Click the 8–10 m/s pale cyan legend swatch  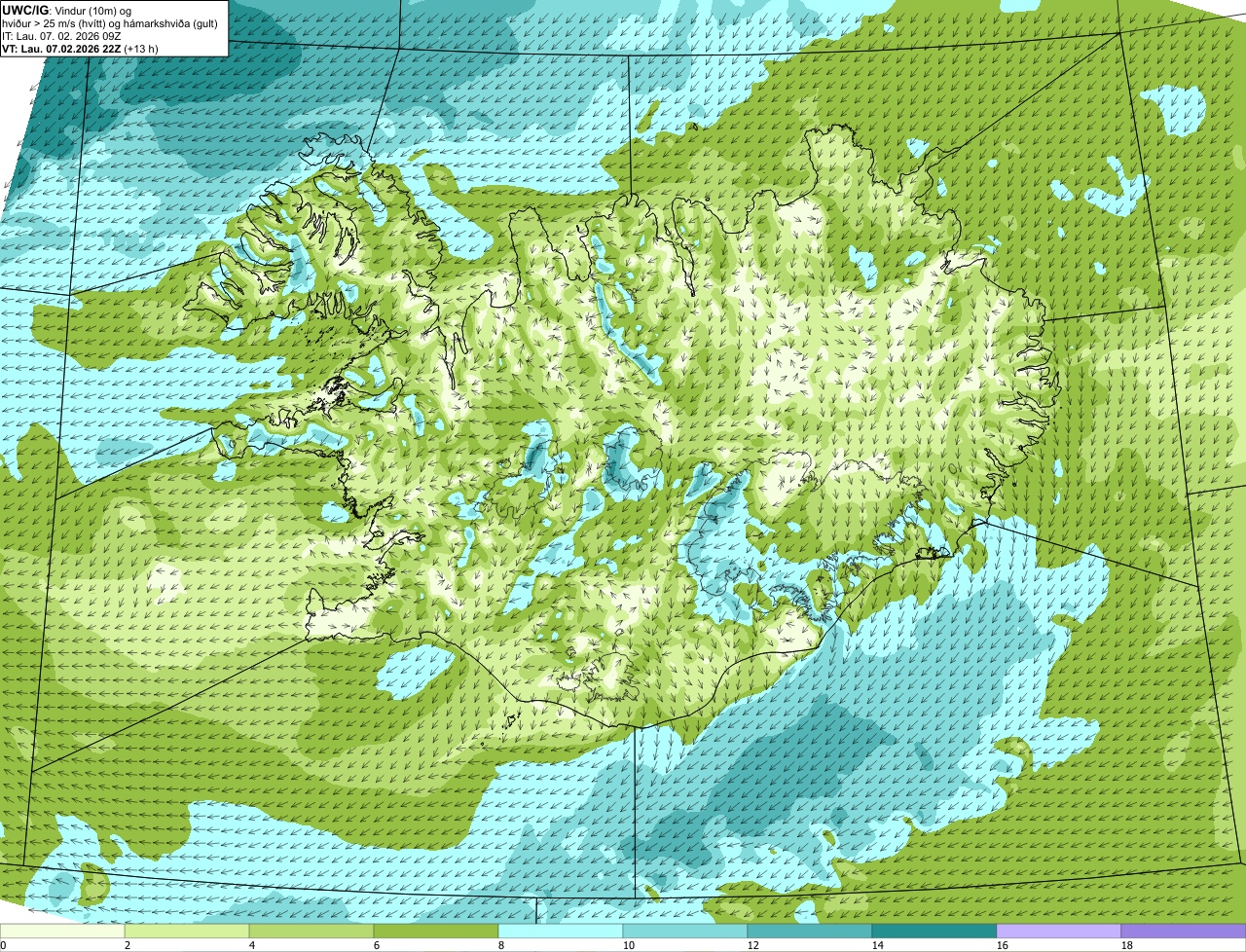point(561,932)
